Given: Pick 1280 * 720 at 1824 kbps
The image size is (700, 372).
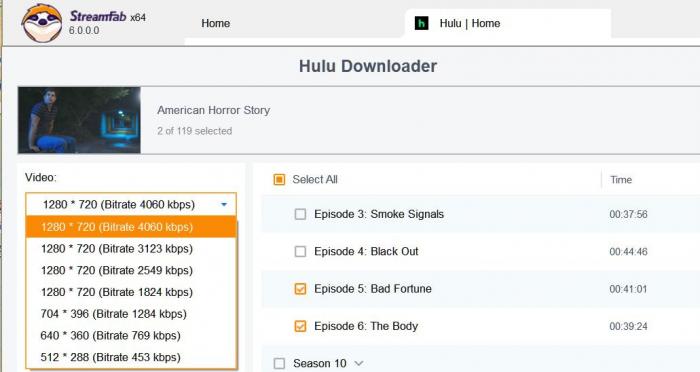Looking at the screenshot, I should tap(131, 292).
